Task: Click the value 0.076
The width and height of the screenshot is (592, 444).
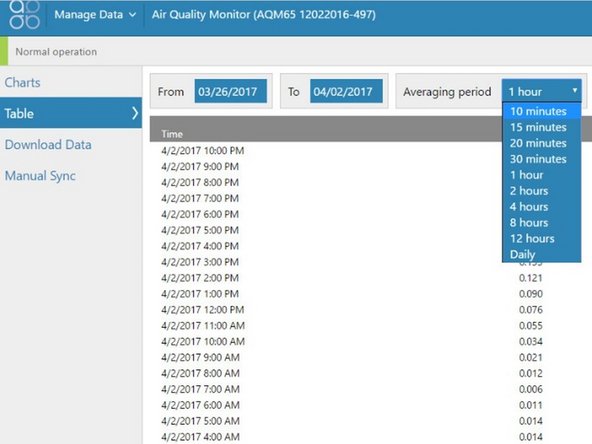Action: tap(530, 310)
